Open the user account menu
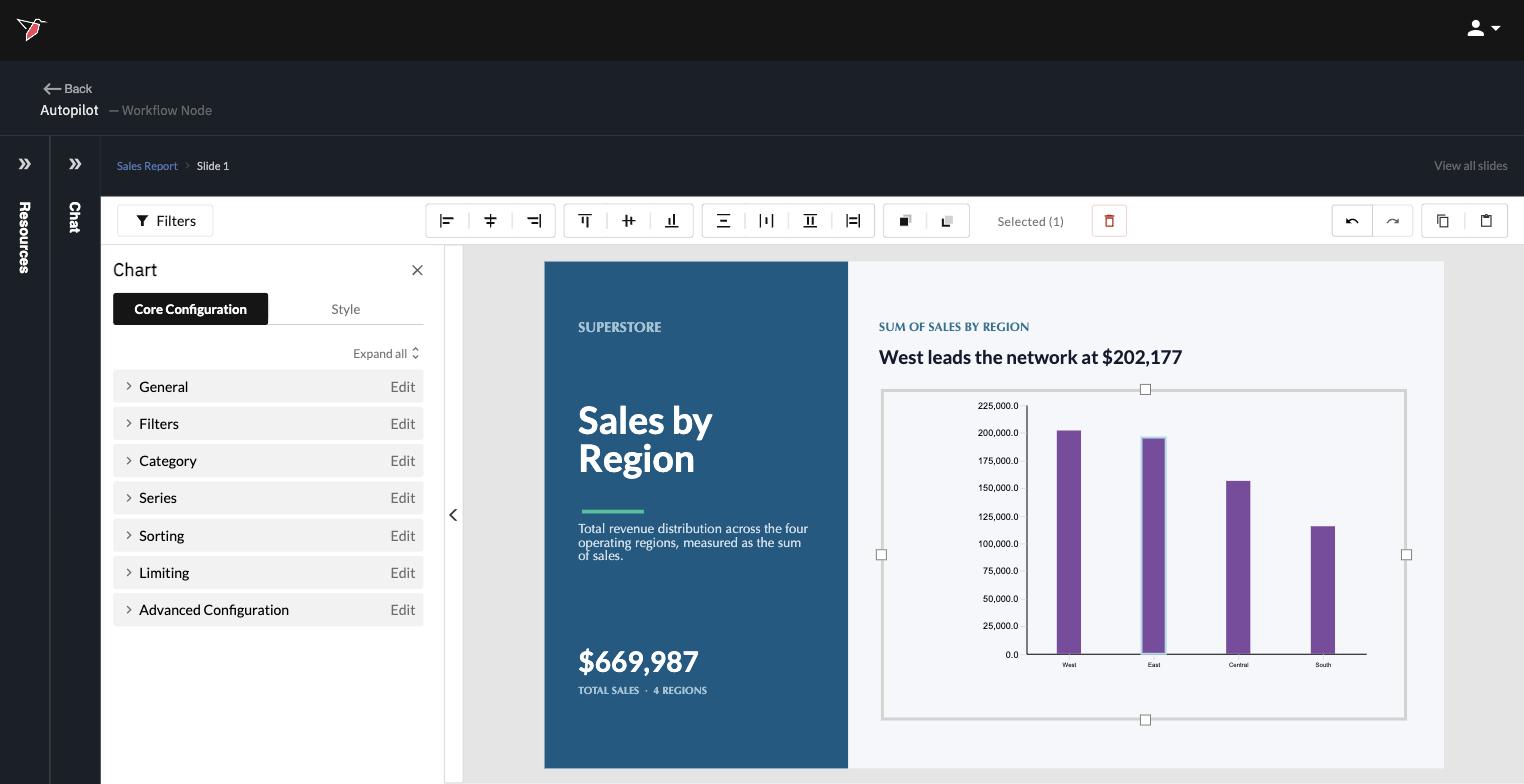Image resolution: width=1524 pixels, height=784 pixels. (x=1484, y=29)
